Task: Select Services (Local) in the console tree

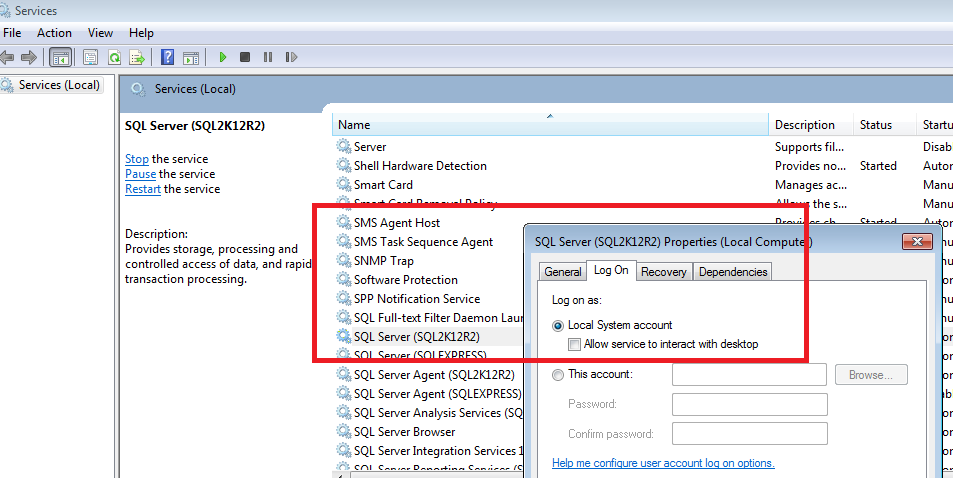Action: click(x=58, y=85)
